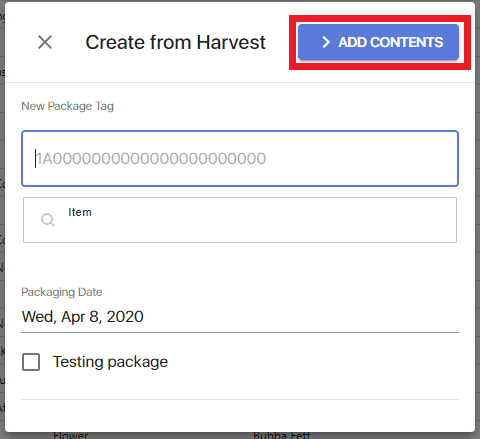Click the New Package Tag label
The width and height of the screenshot is (480, 439).
(67, 106)
